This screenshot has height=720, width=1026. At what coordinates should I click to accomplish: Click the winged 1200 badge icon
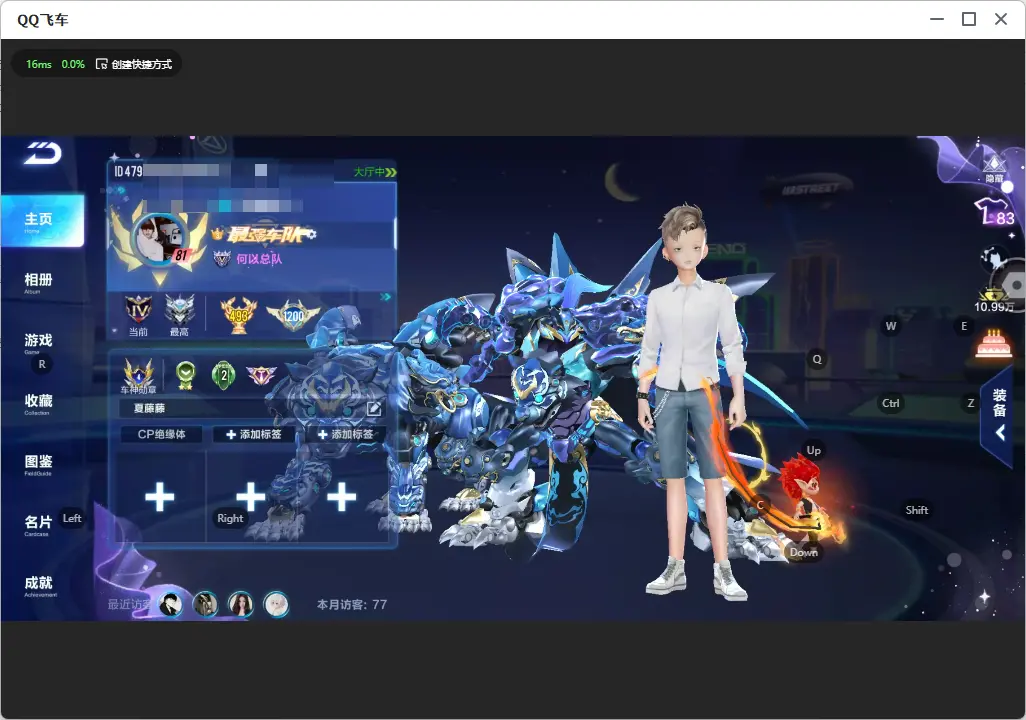coord(293,315)
